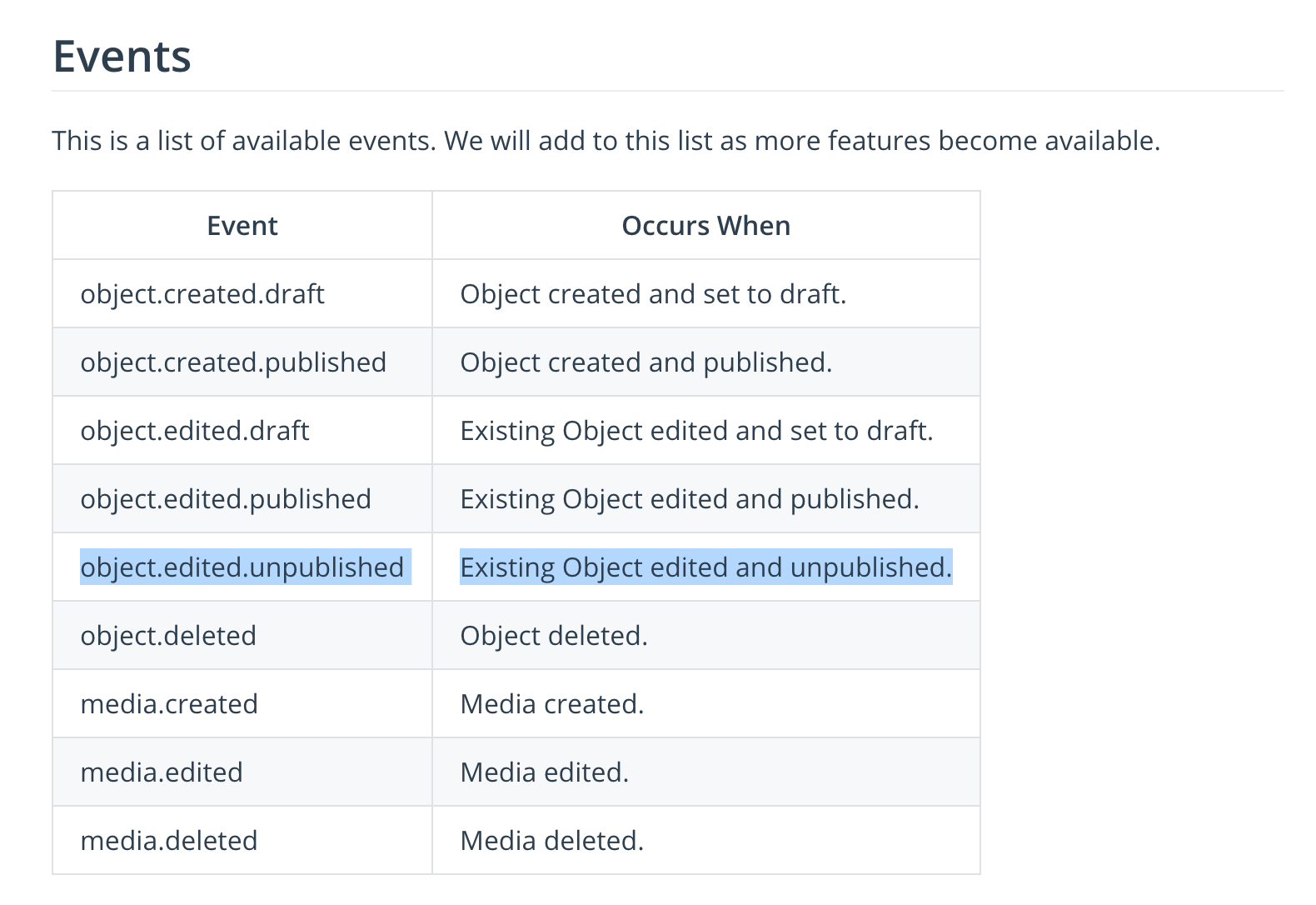Click the media.created event name

(x=169, y=704)
